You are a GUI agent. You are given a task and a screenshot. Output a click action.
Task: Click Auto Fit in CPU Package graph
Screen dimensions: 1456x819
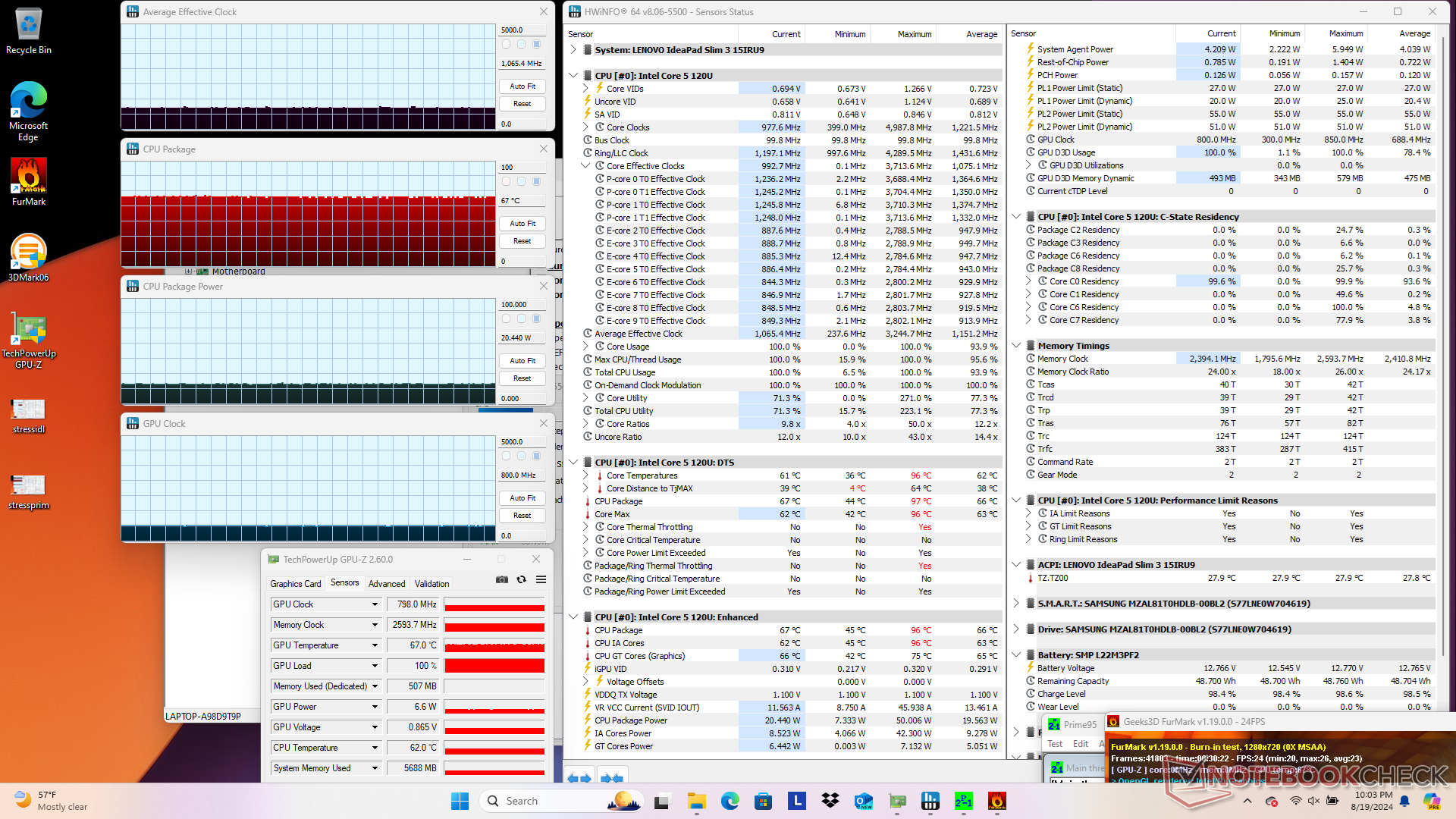click(x=522, y=224)
